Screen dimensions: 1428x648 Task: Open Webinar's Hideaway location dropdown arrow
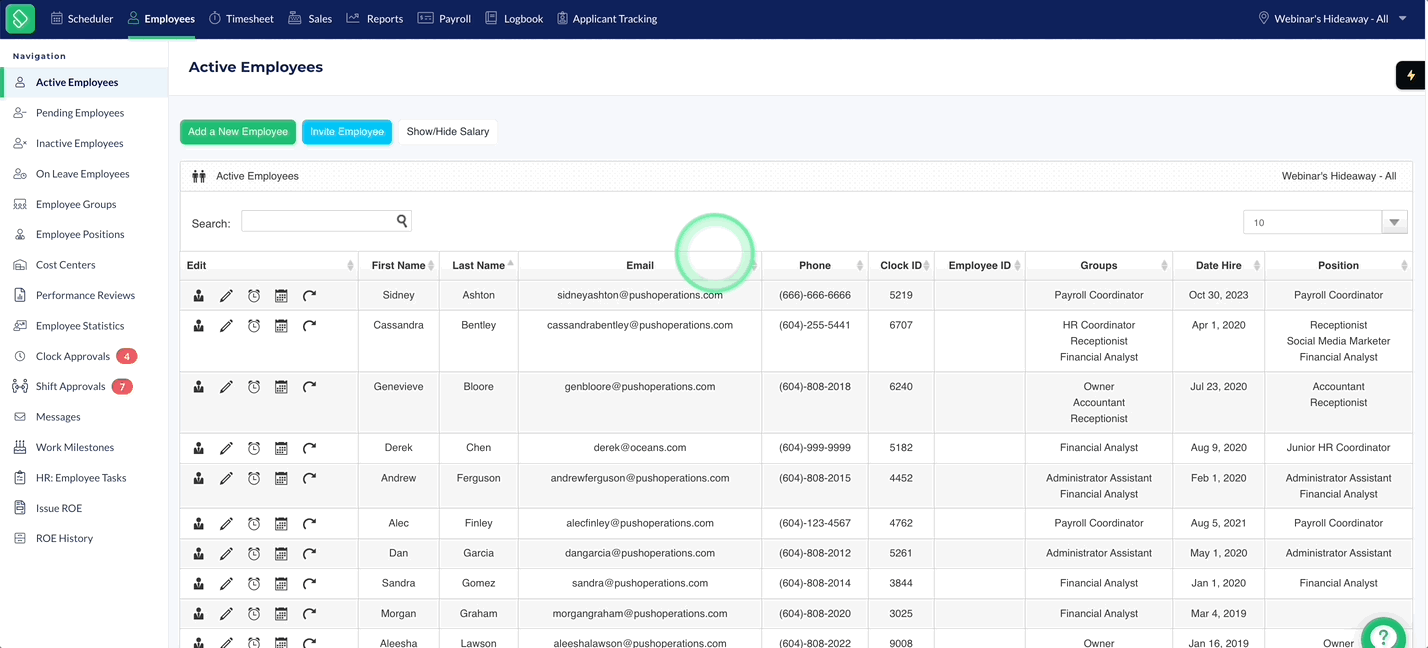click(1402, 19)
